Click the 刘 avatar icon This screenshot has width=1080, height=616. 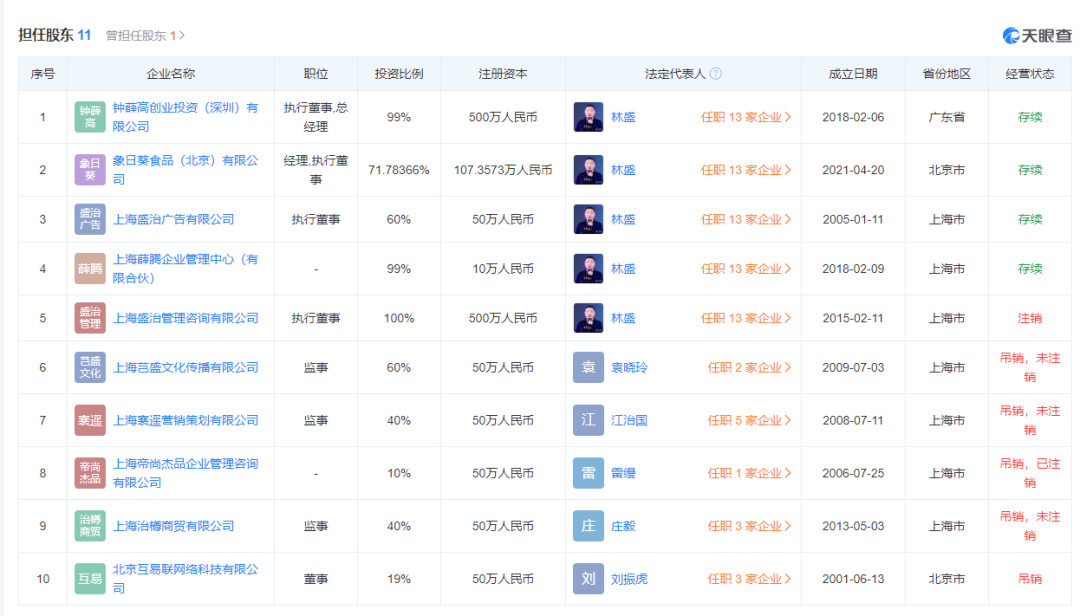[588, 579]
